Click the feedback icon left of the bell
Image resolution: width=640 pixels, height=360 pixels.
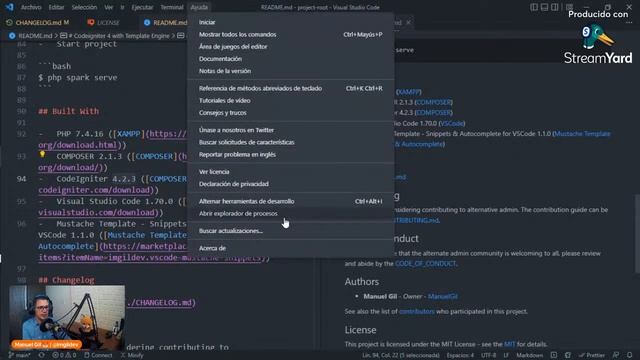click(x=616, y=355)
